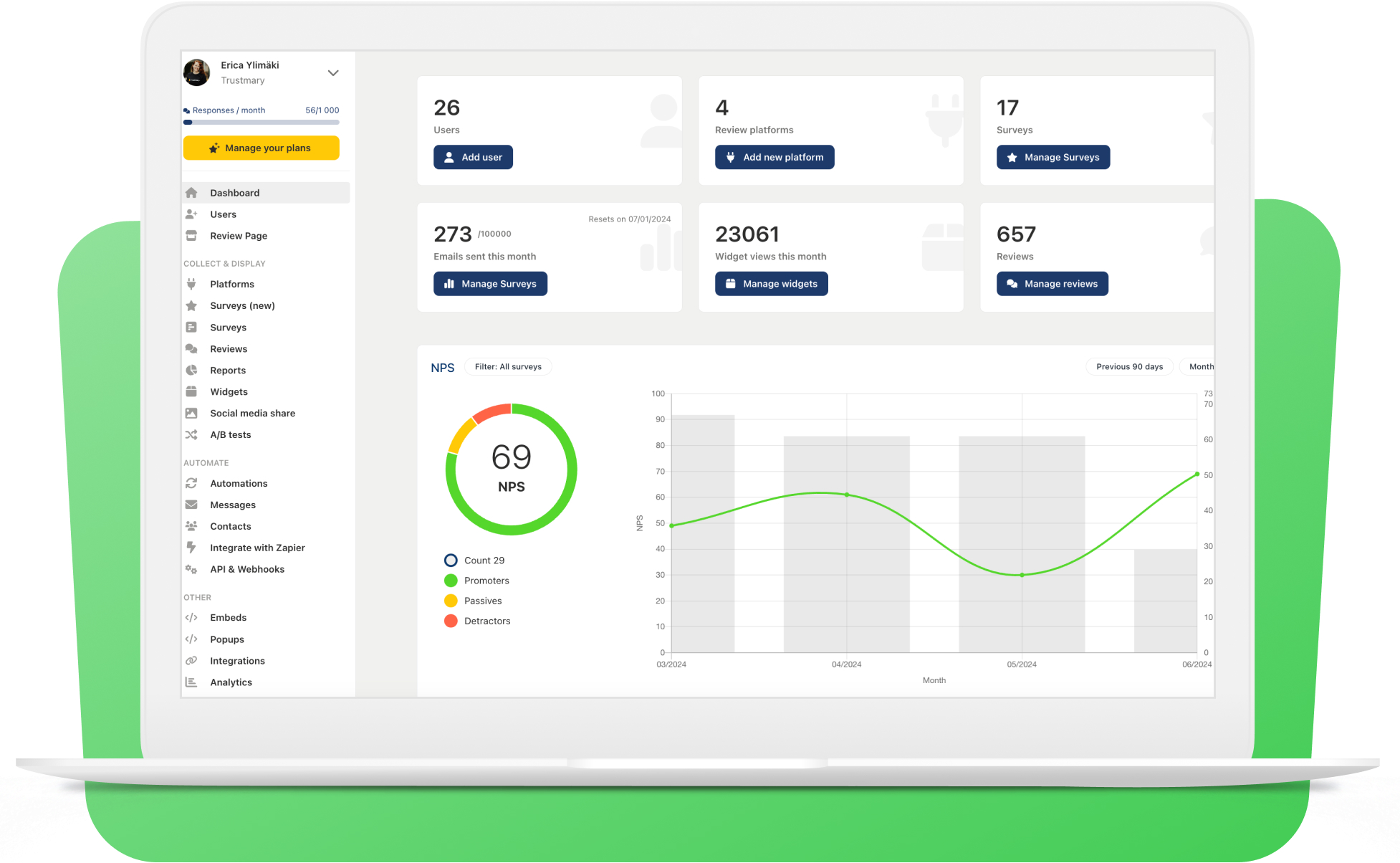Click the Widgets icon in sidebar
This screenshot has height=863, width=1400.
coord(191,391)
